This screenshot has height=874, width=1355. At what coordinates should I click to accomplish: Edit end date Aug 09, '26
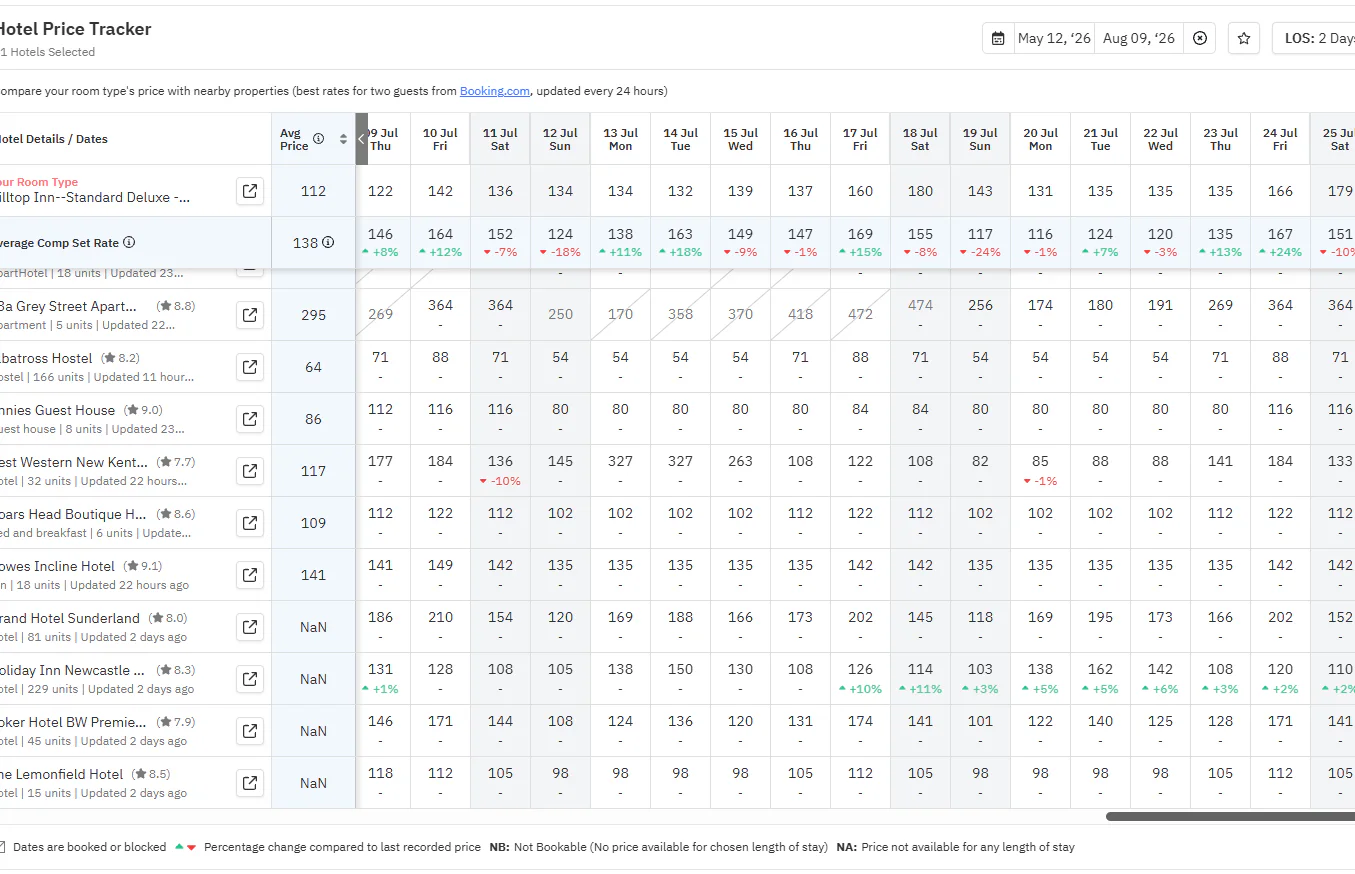(x=1139, y=38)
